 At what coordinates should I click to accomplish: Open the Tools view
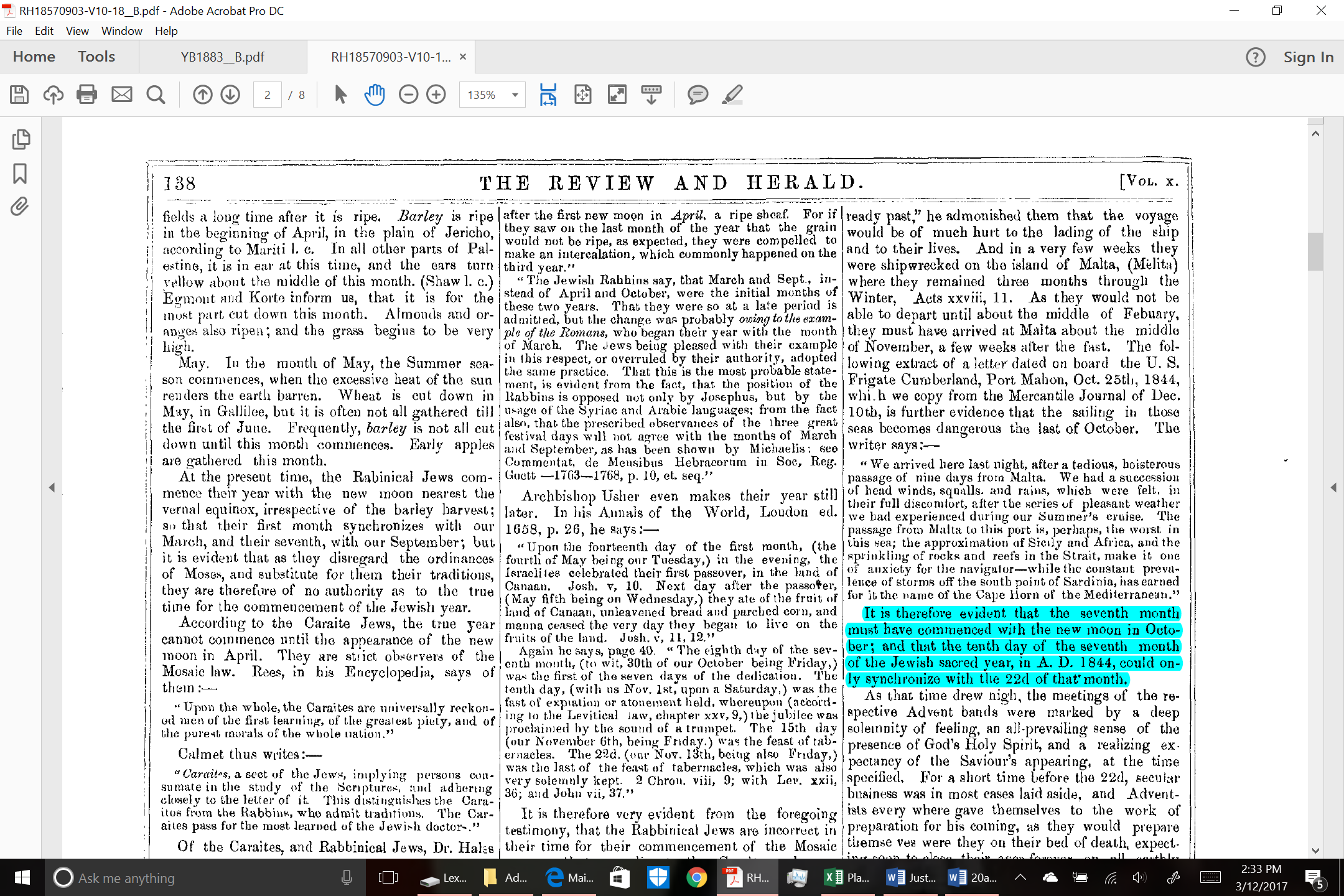pyautogui.click(x=96, y=57)
